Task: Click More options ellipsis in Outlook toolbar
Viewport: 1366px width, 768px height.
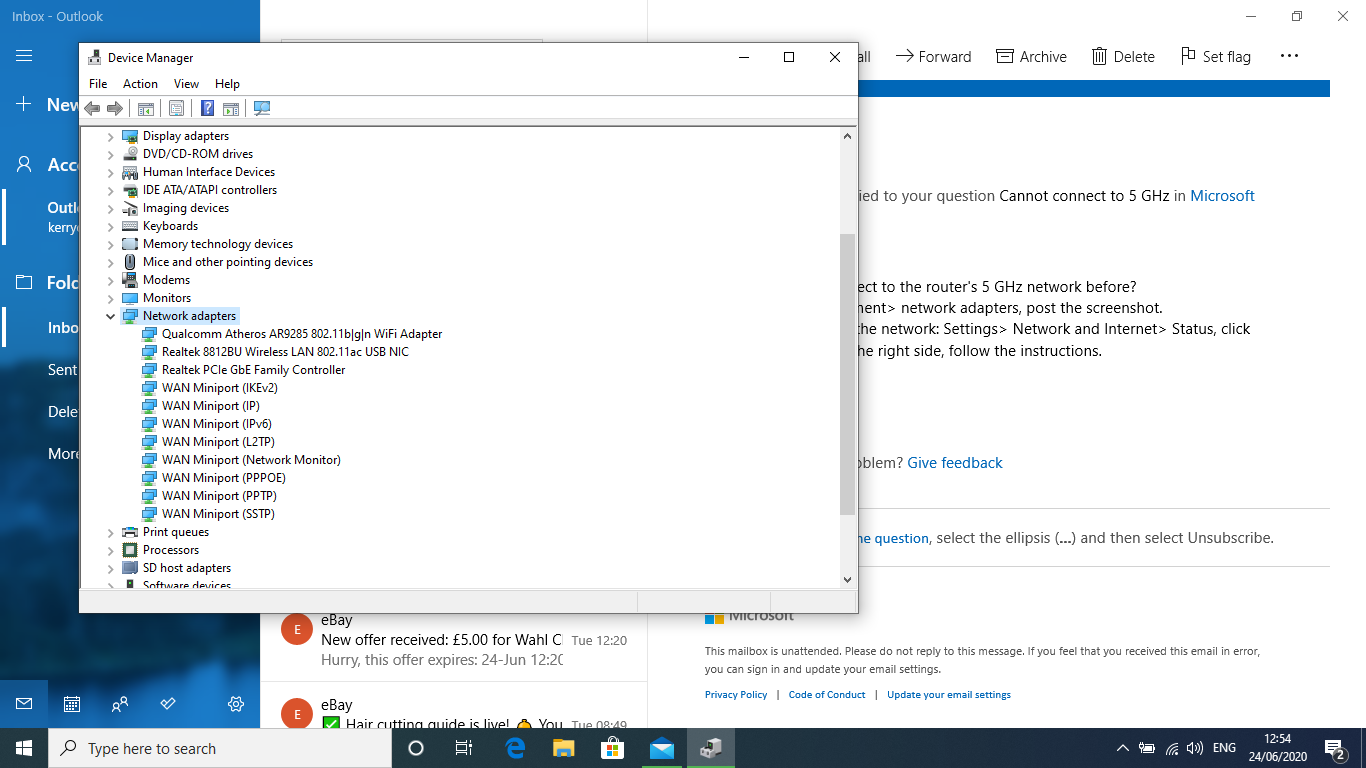Action: [x=1289, y=56]
